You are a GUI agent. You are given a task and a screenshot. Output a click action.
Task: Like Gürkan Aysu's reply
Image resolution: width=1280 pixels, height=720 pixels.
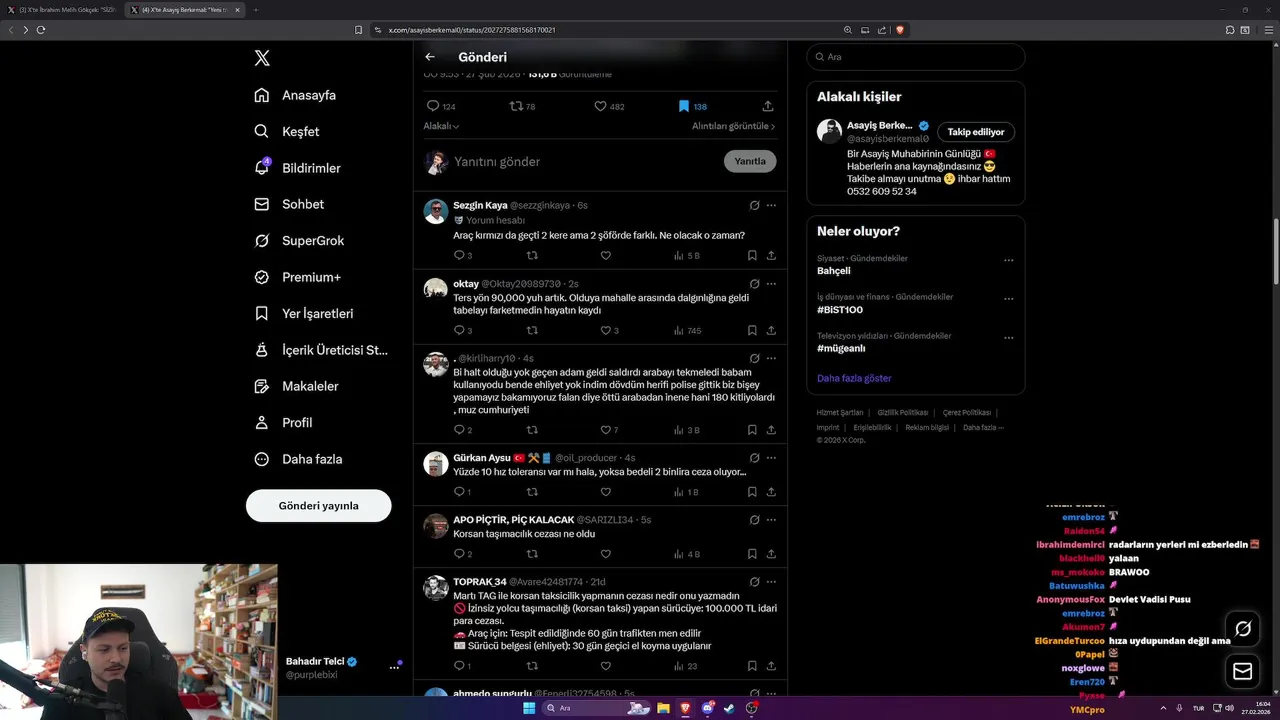(605, 492)
